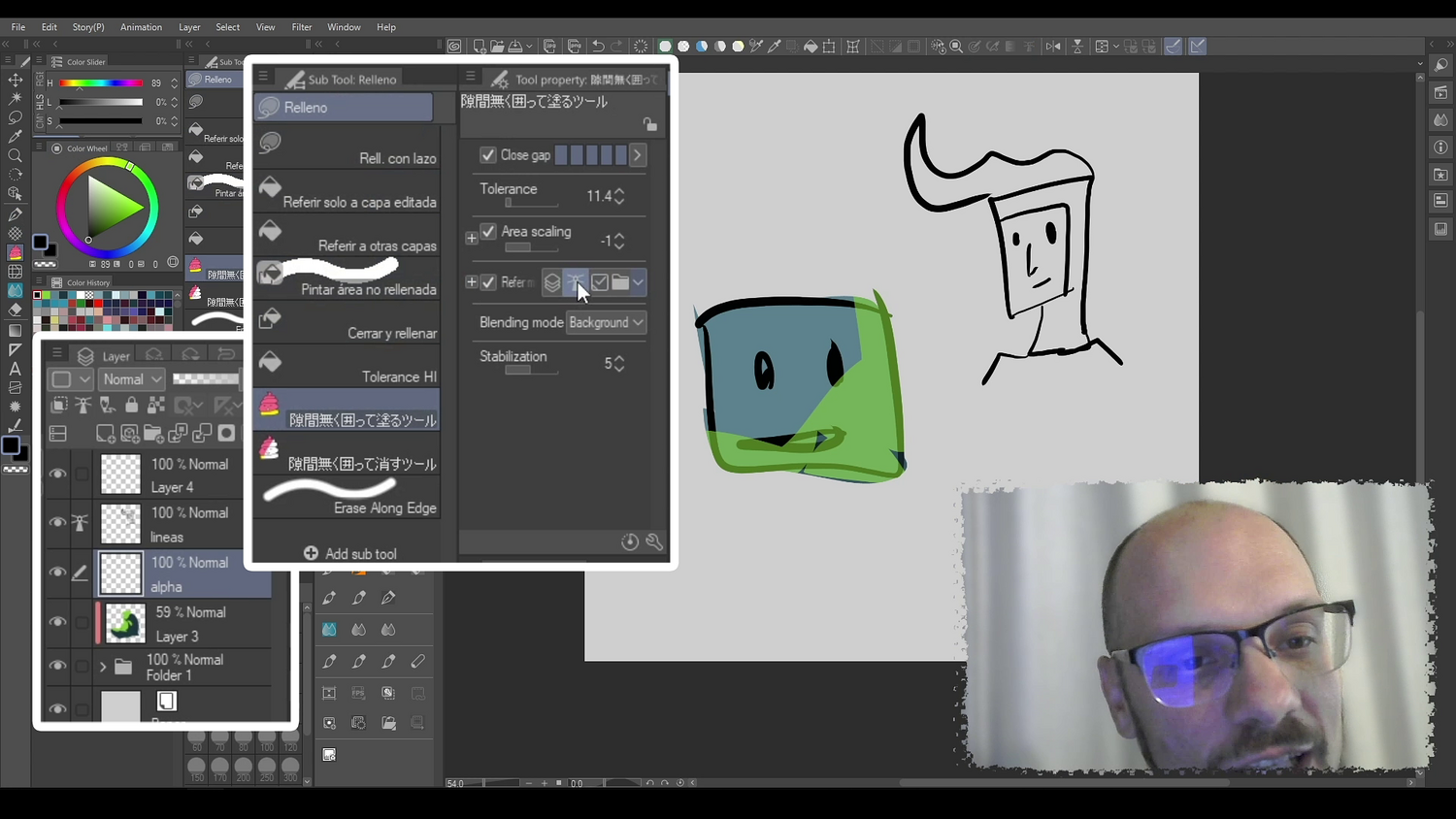Select the Layer 3 thumbnail

coord(125,623)
